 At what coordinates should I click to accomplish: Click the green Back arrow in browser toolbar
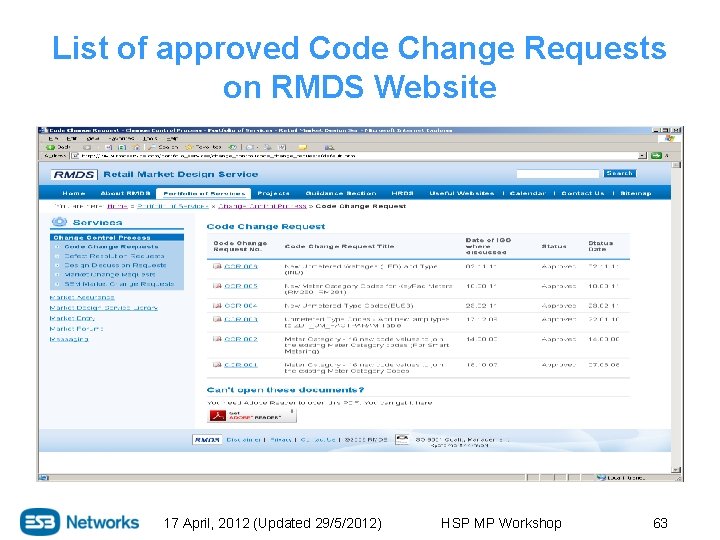(x=51, y=147)
